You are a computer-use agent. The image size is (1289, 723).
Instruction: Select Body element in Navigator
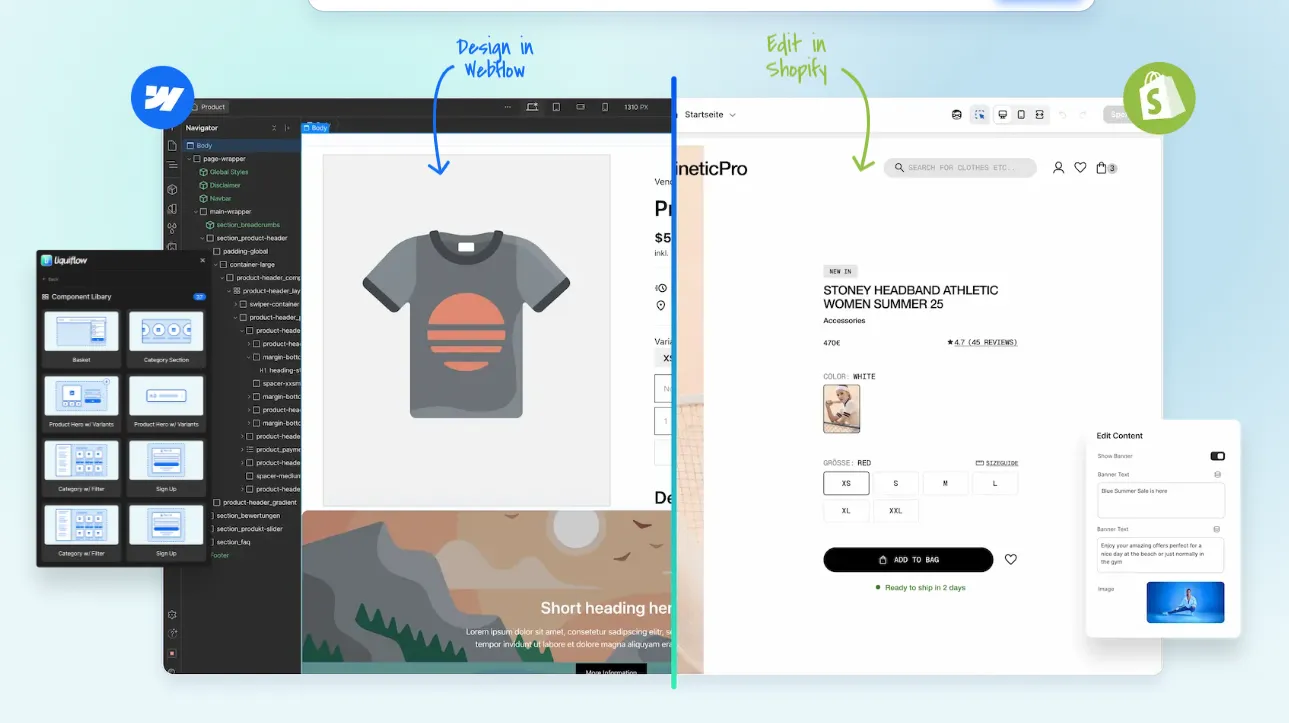[204, 146]
